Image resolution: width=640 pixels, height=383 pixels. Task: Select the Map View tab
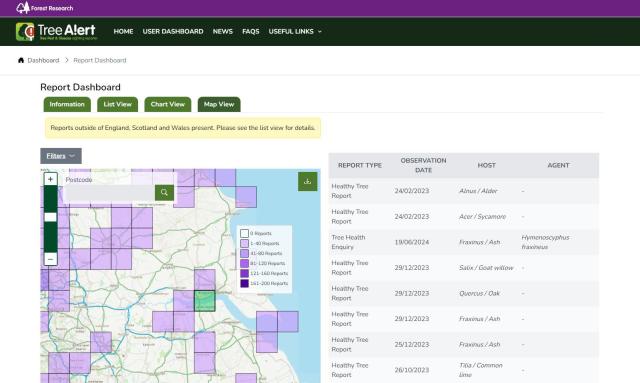pyautogui.click(x=219, y=105)
